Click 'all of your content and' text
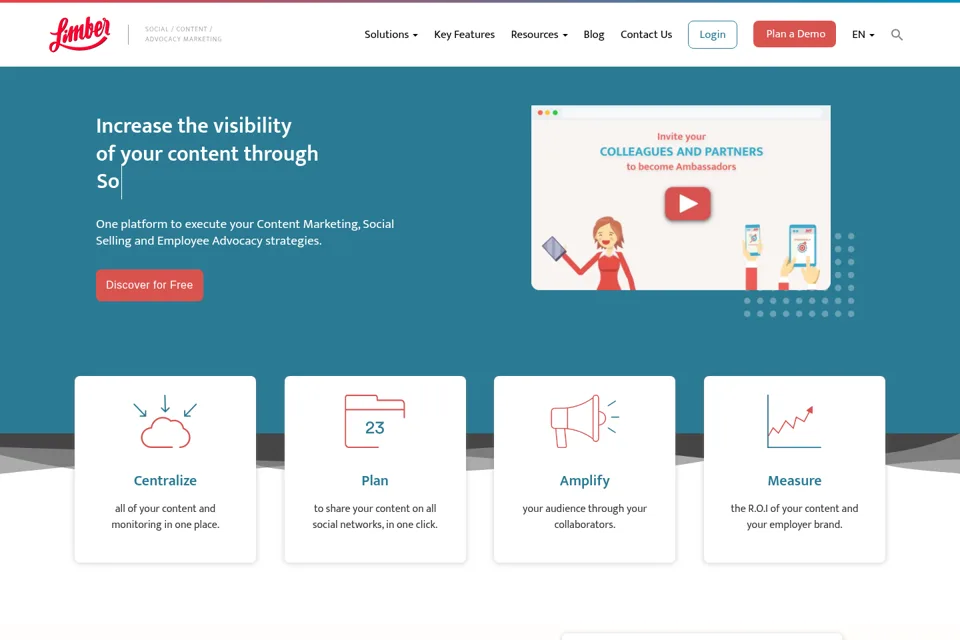Screen dimensions: 960x640 [x=165, y=508]
